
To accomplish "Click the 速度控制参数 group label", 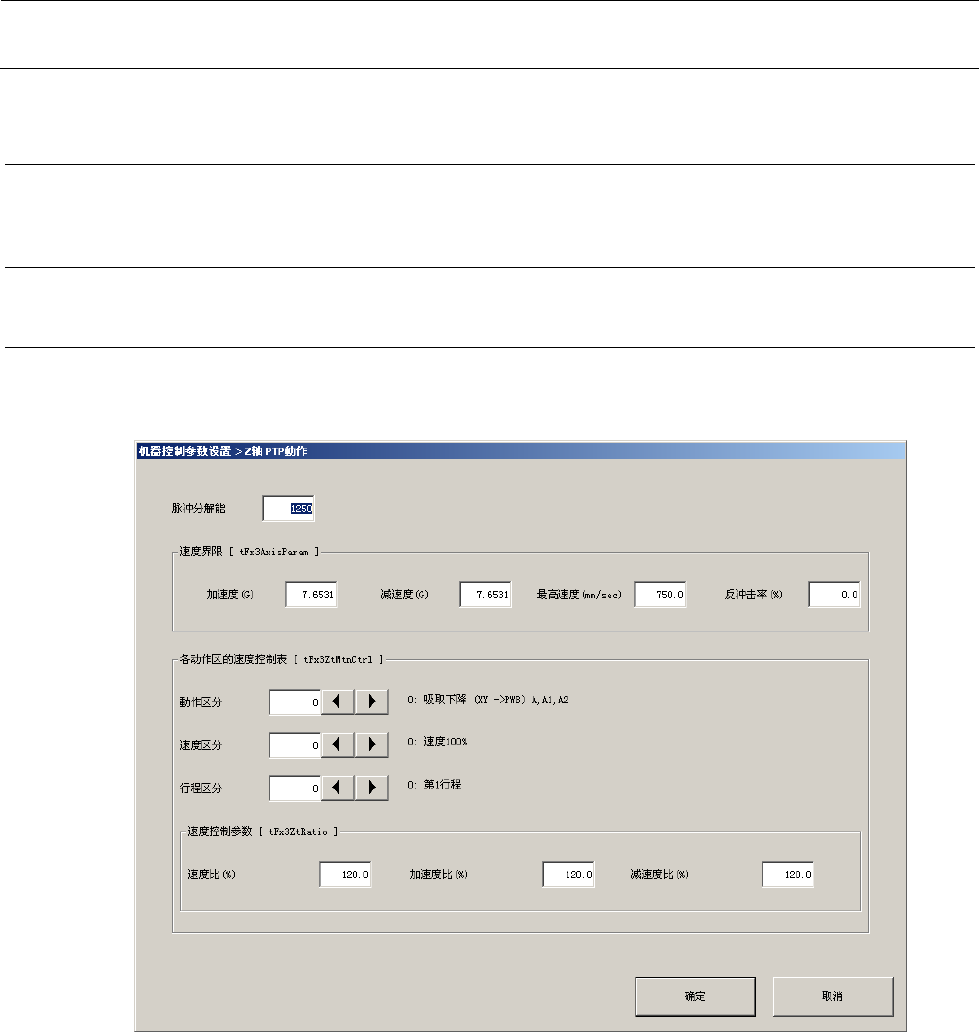I will pos(262,831).
